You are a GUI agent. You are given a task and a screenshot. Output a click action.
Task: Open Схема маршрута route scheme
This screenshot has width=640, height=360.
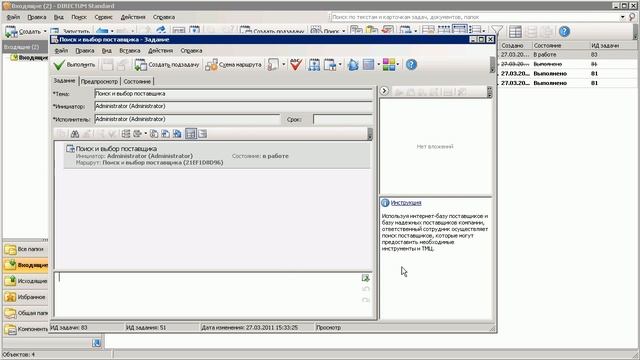click(x=233, y=64)
